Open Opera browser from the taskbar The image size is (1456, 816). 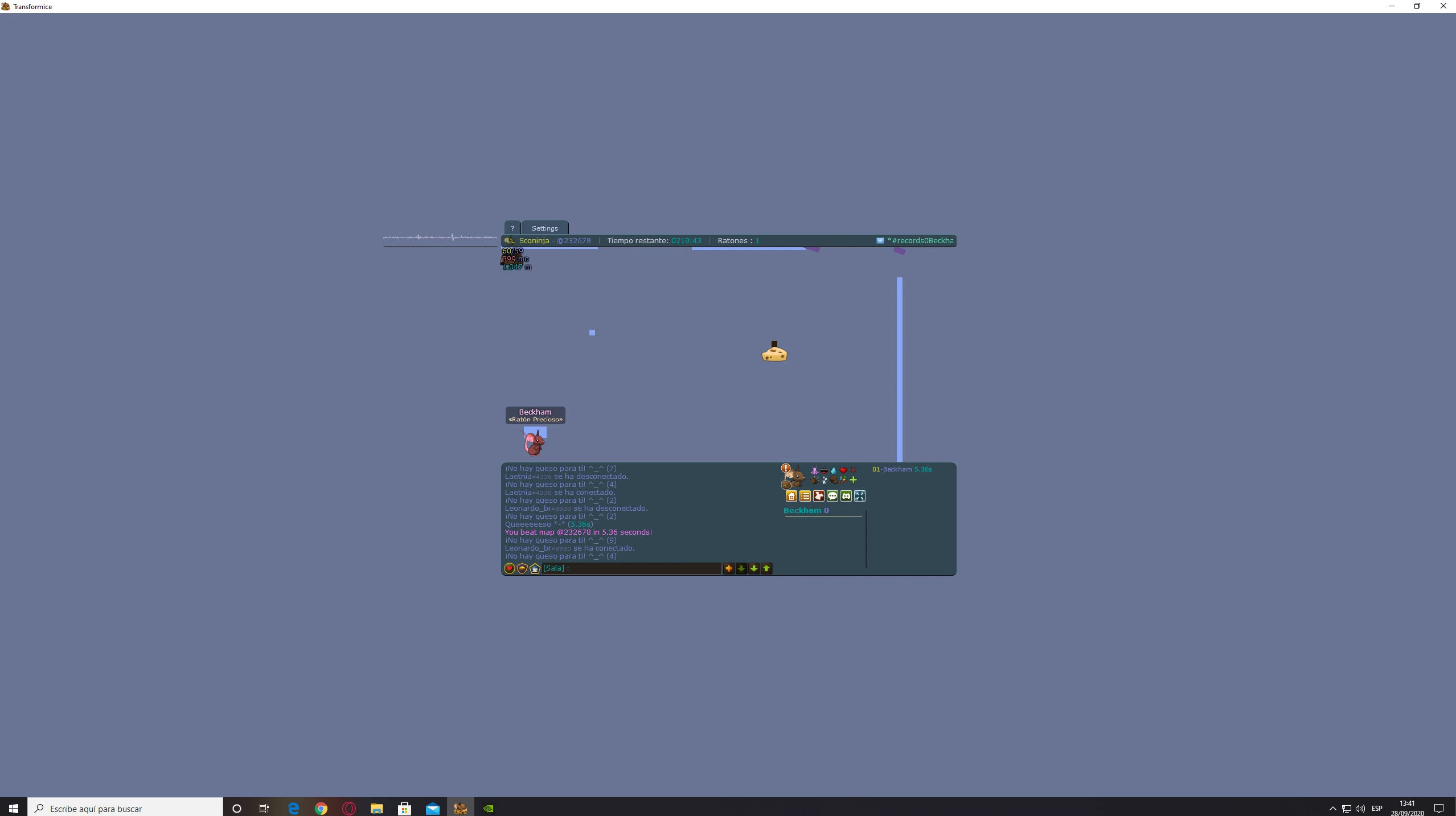coord(349,808)
